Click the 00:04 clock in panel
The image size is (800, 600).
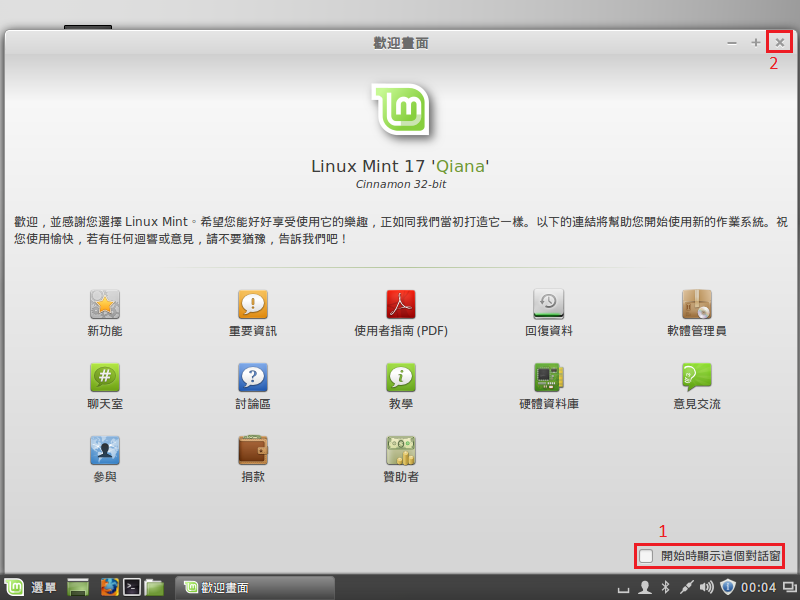pyautogui.click(x=760, y=587)
